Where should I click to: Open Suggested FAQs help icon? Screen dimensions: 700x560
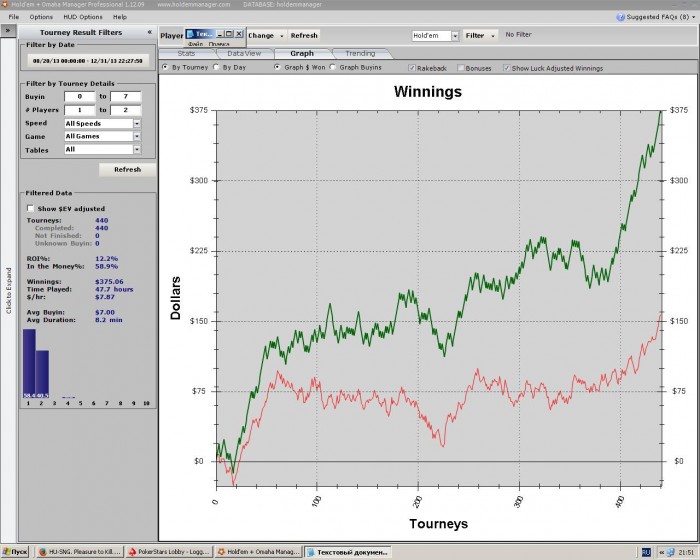pos(620,17)
